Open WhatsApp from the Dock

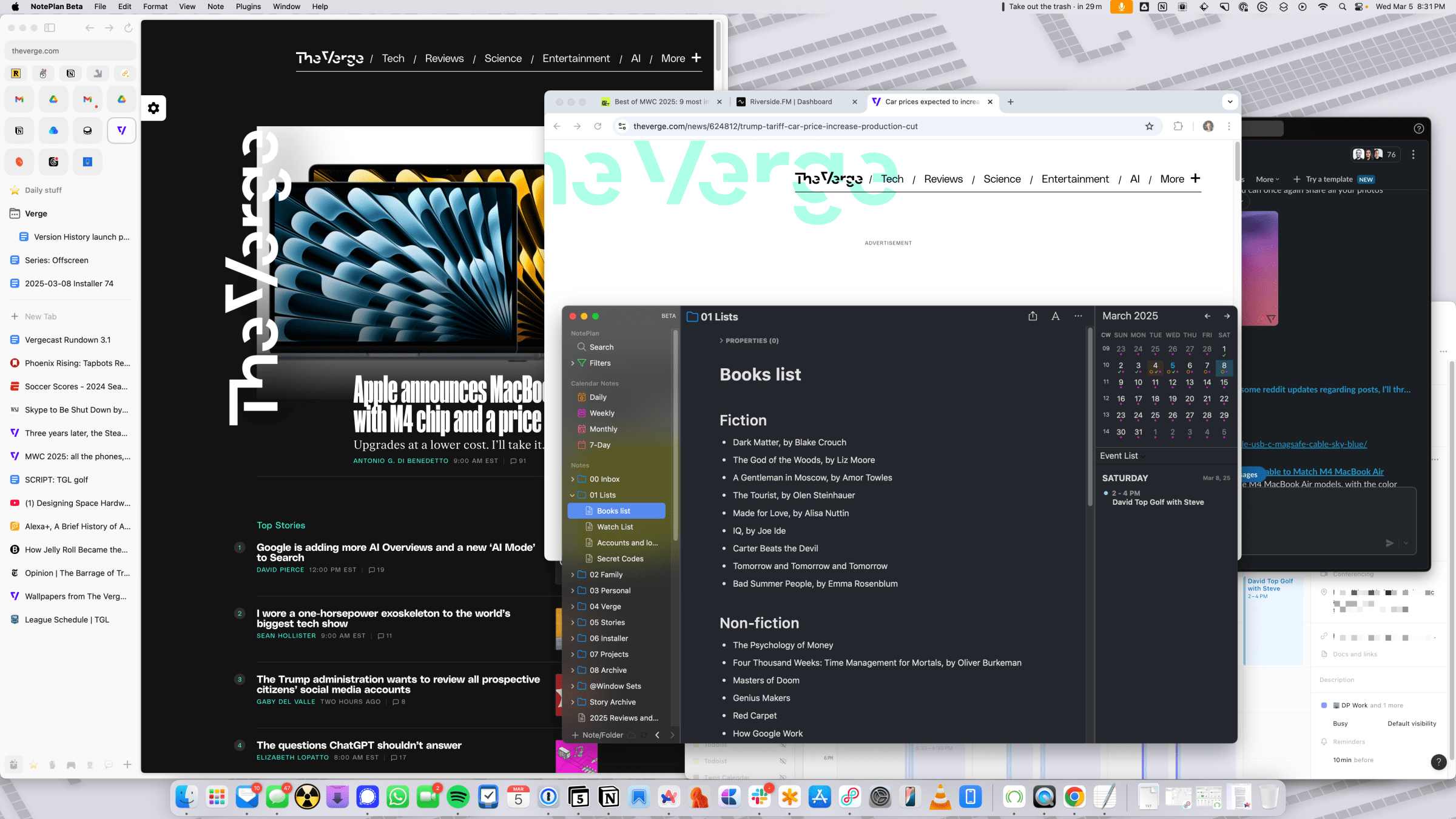pos(398,797)
